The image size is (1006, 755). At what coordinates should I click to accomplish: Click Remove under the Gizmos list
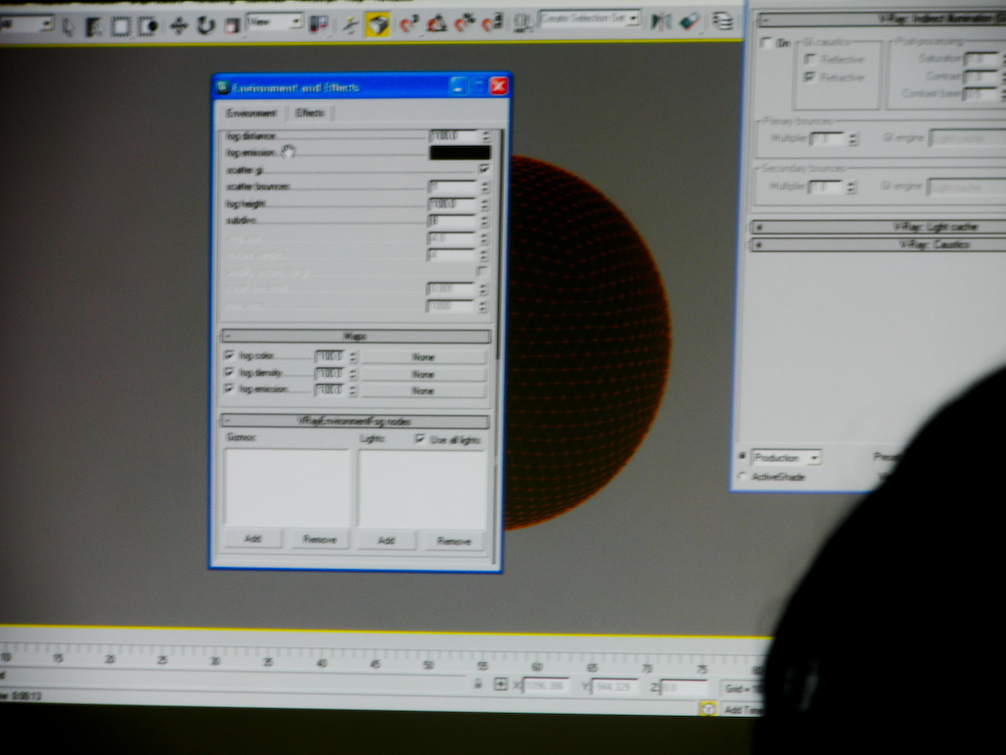coord(320,539)
